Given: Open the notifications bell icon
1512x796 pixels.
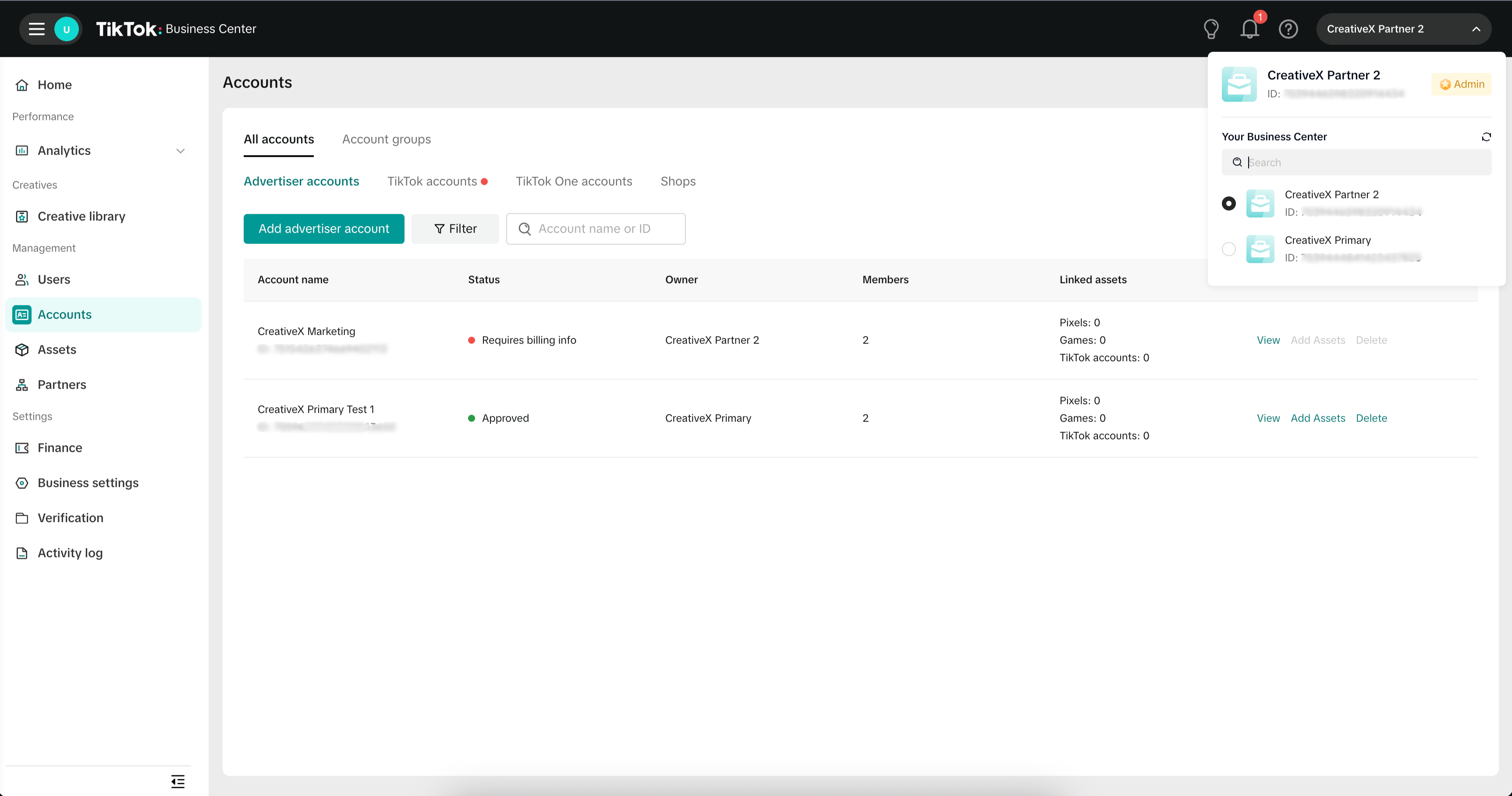Looking at the screenshot, I should pos(1249,29).
